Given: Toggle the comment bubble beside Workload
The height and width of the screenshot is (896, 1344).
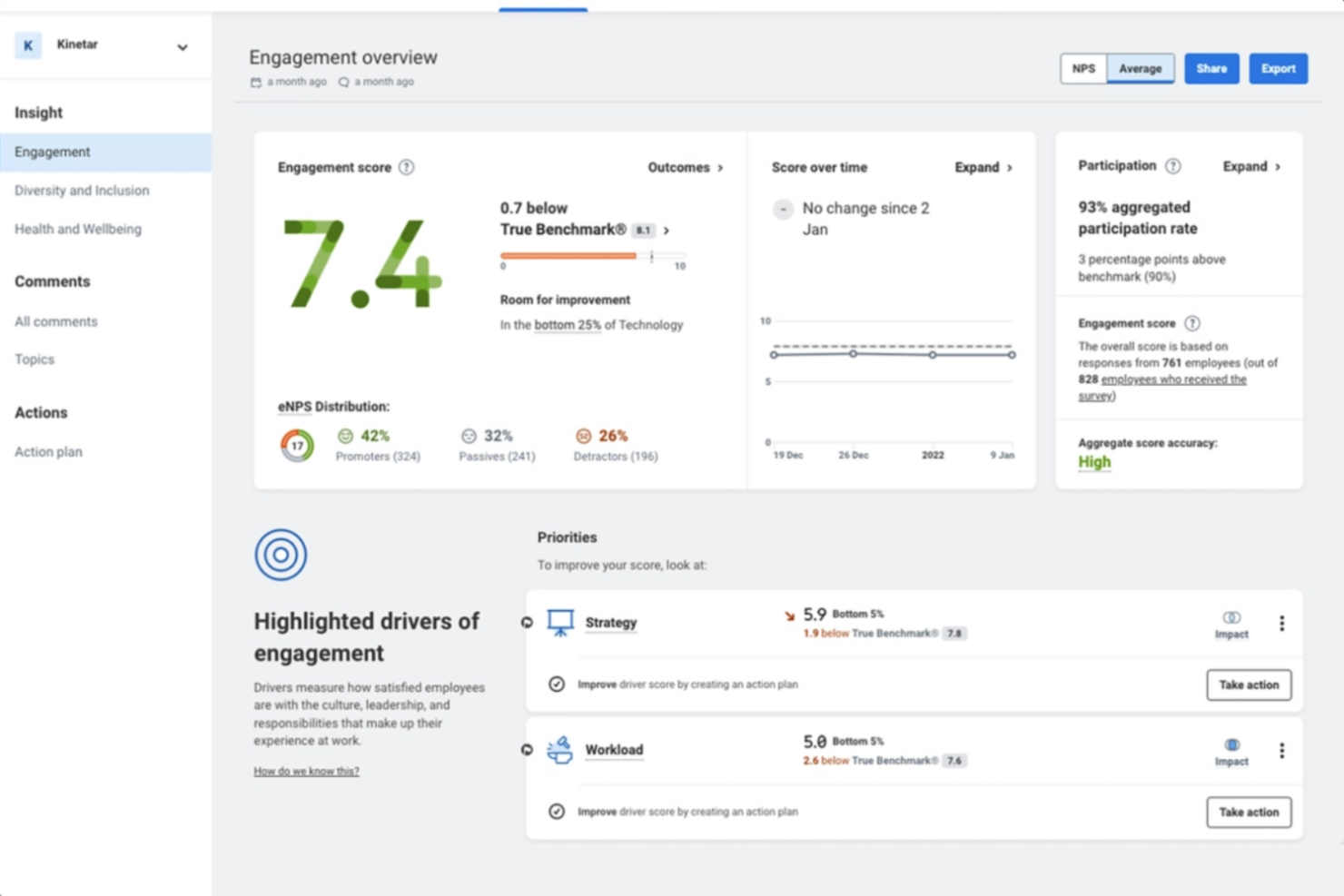Looking at the screenshot, I should [527, 749].
